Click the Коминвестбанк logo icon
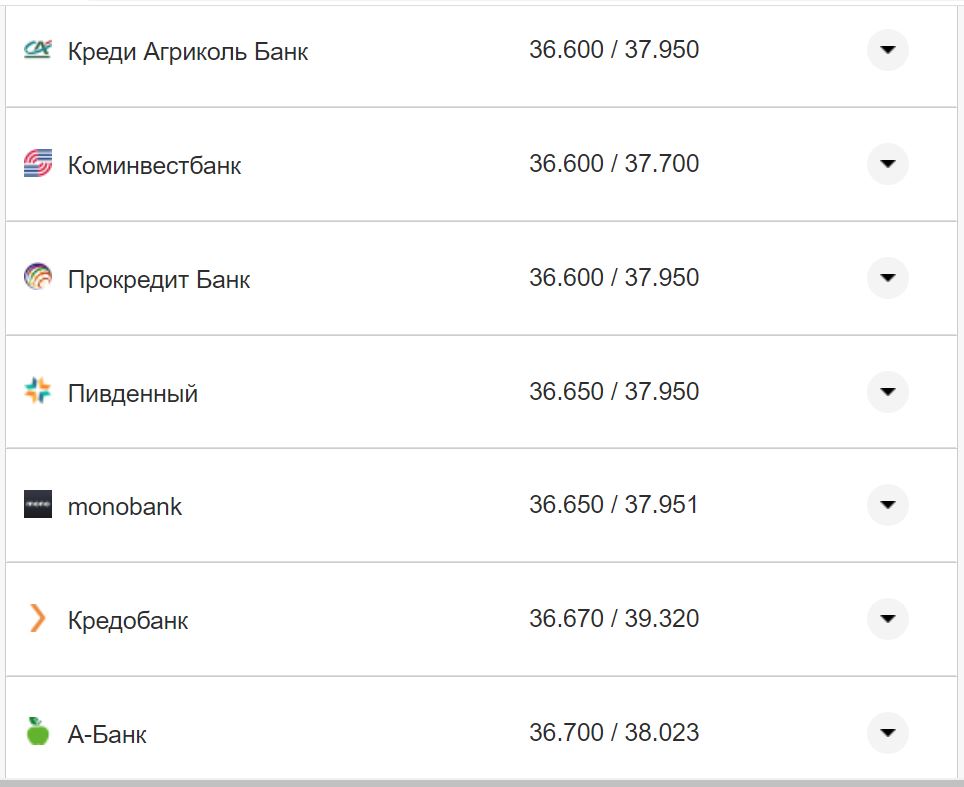 pyautogui.click(x=37, y=164)
